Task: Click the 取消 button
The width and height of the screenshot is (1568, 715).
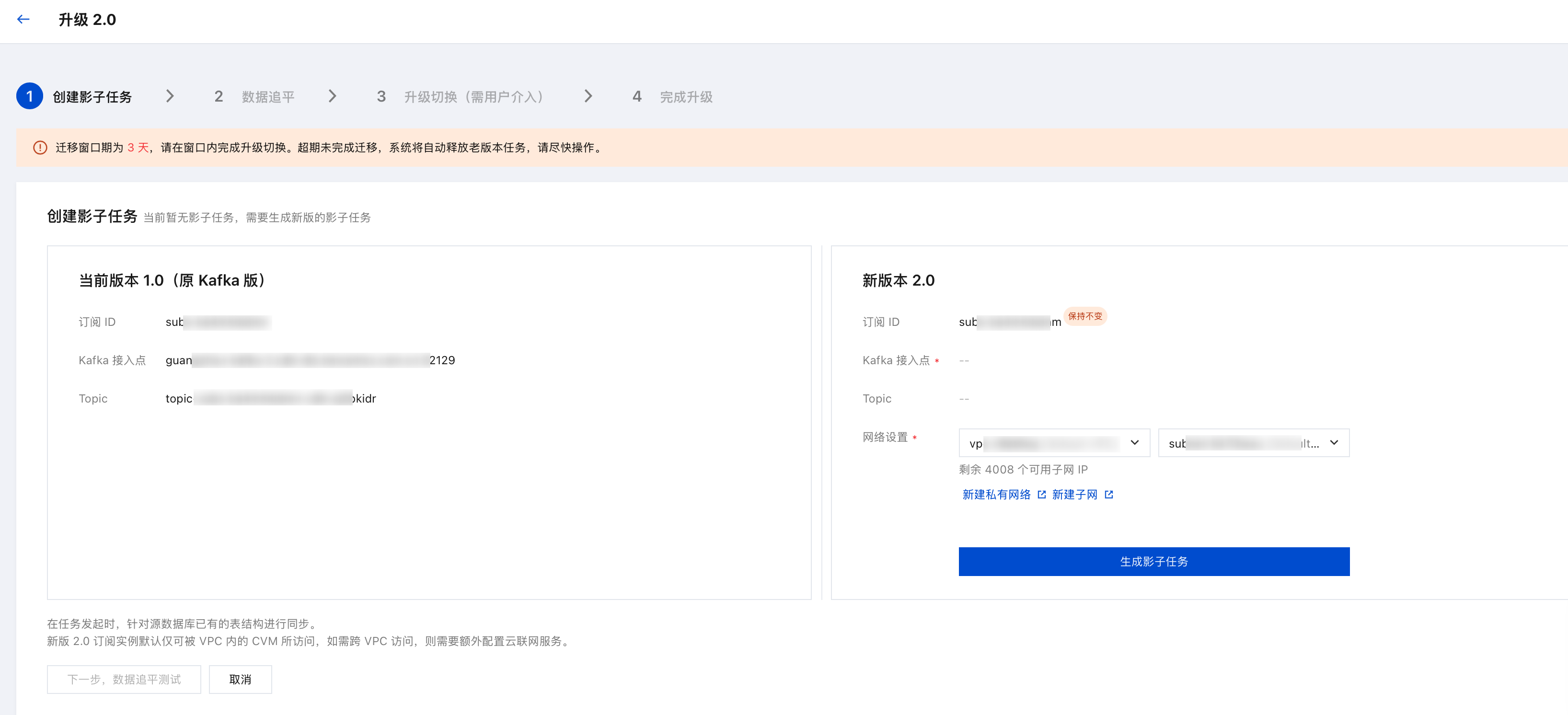Action: point(241,680)
